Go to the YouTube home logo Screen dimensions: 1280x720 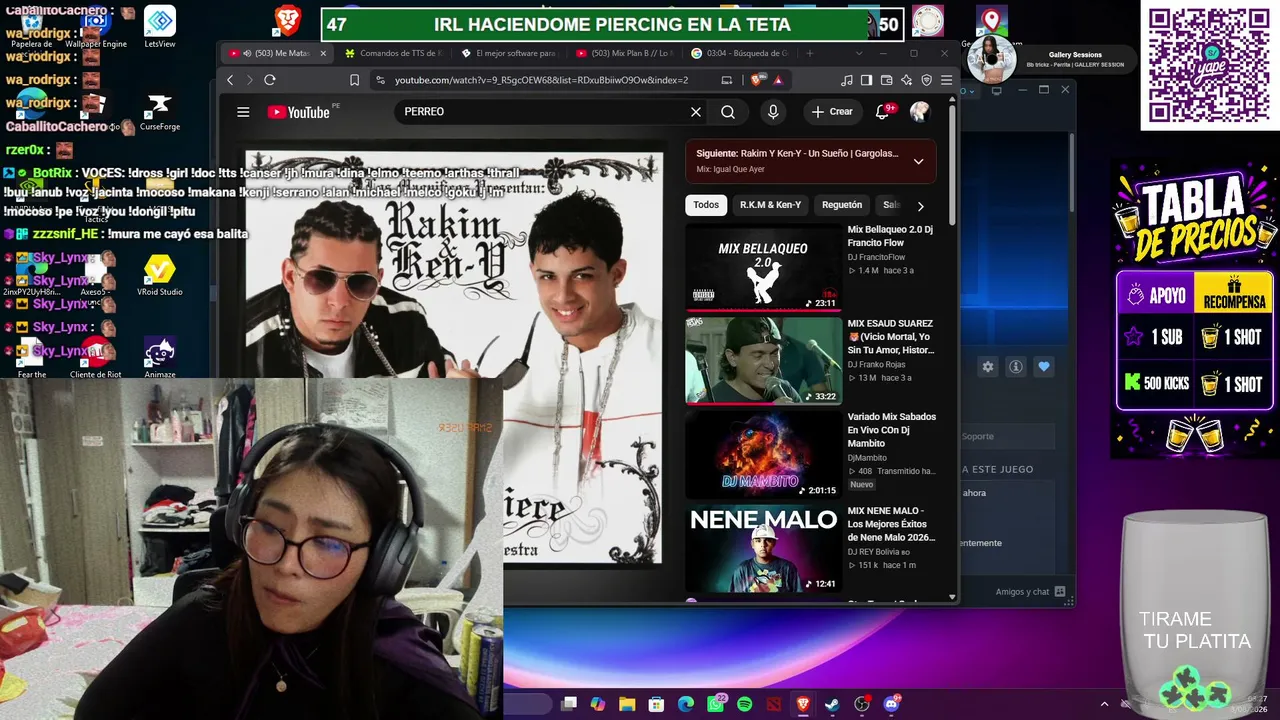coord(299,112)
